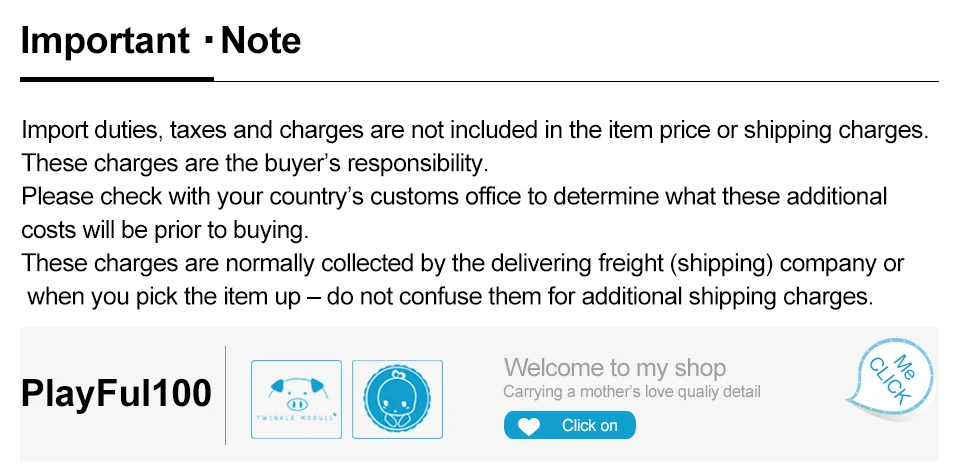Click the line about the delivering freight company

[x=462, y=263]
